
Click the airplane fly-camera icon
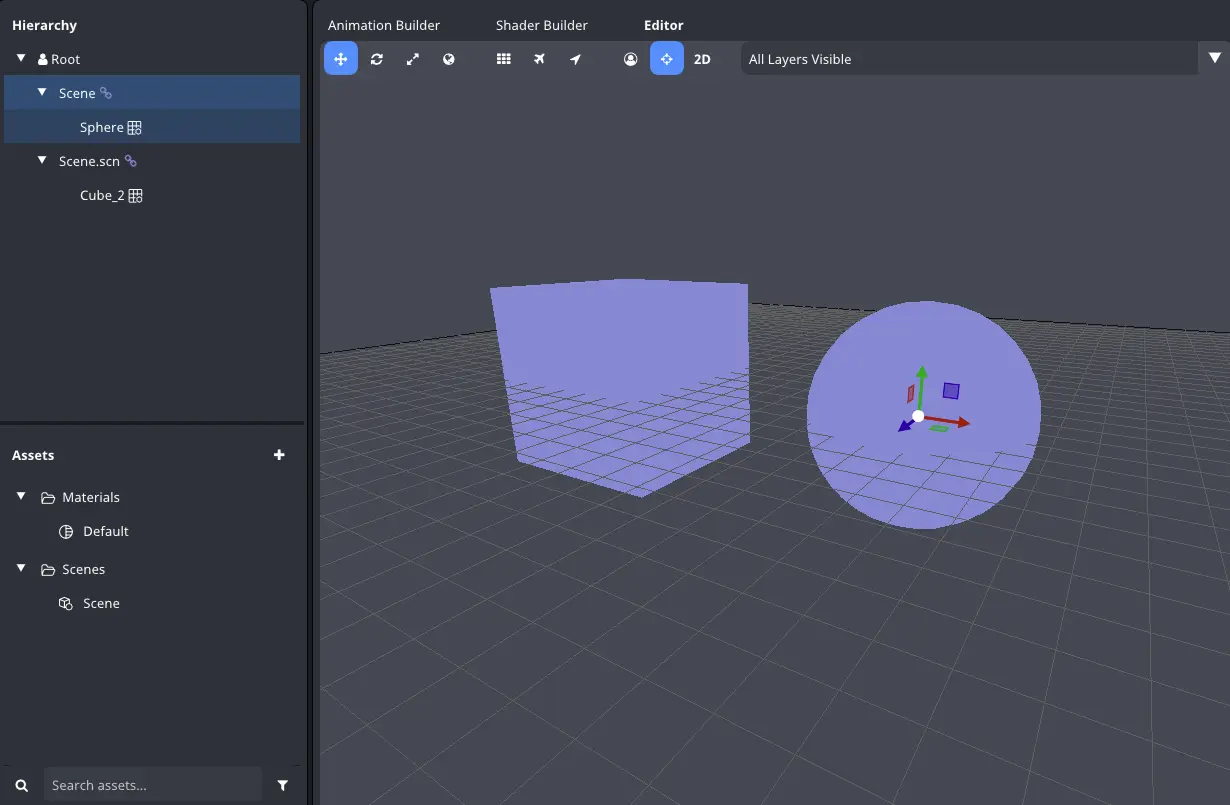click(539, 59)
